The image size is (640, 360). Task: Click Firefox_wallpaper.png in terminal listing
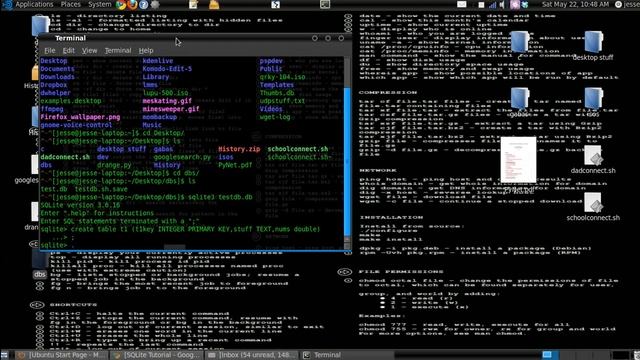click(80, 117)
